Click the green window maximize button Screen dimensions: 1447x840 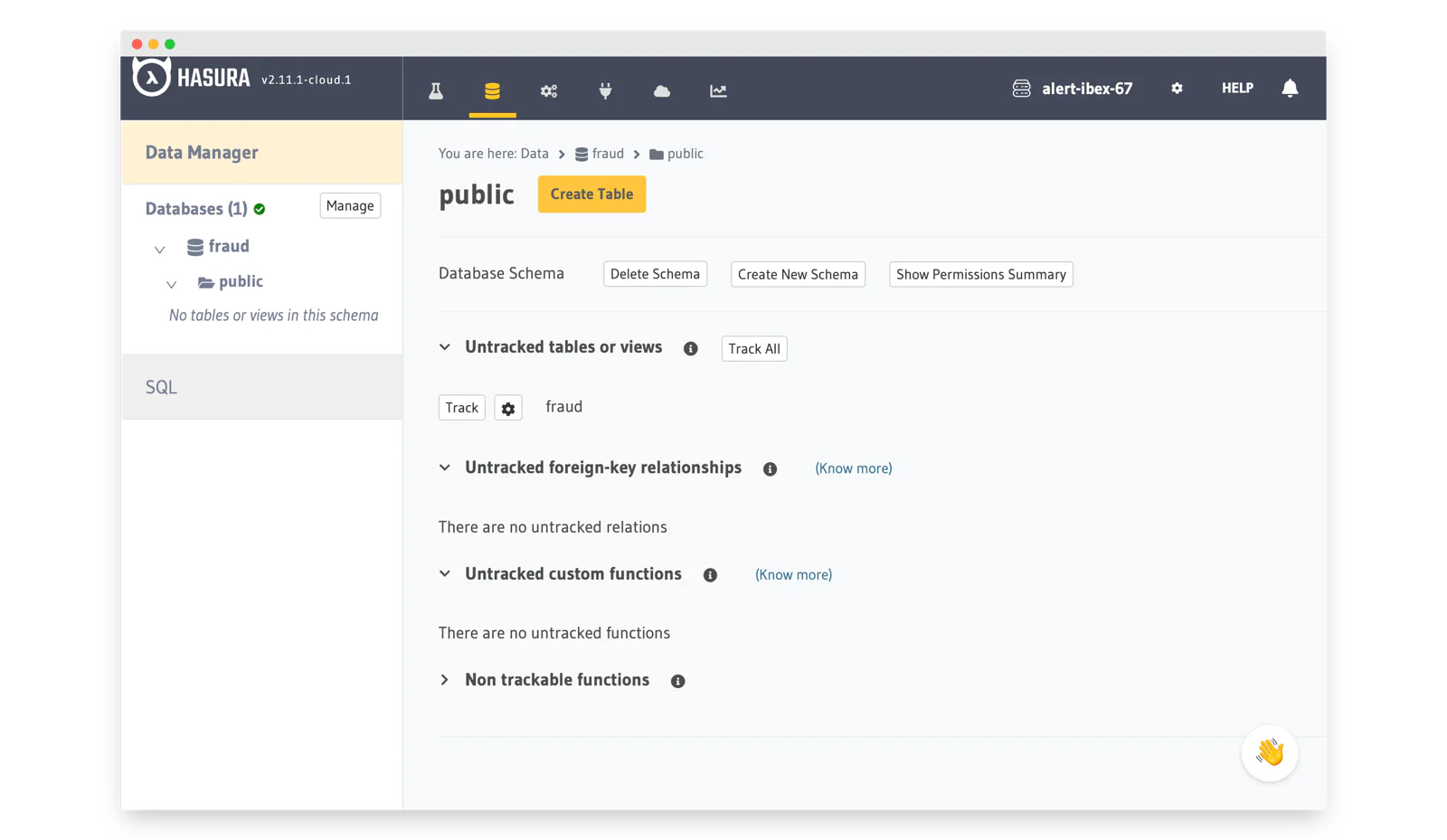(x=169, y=43)
